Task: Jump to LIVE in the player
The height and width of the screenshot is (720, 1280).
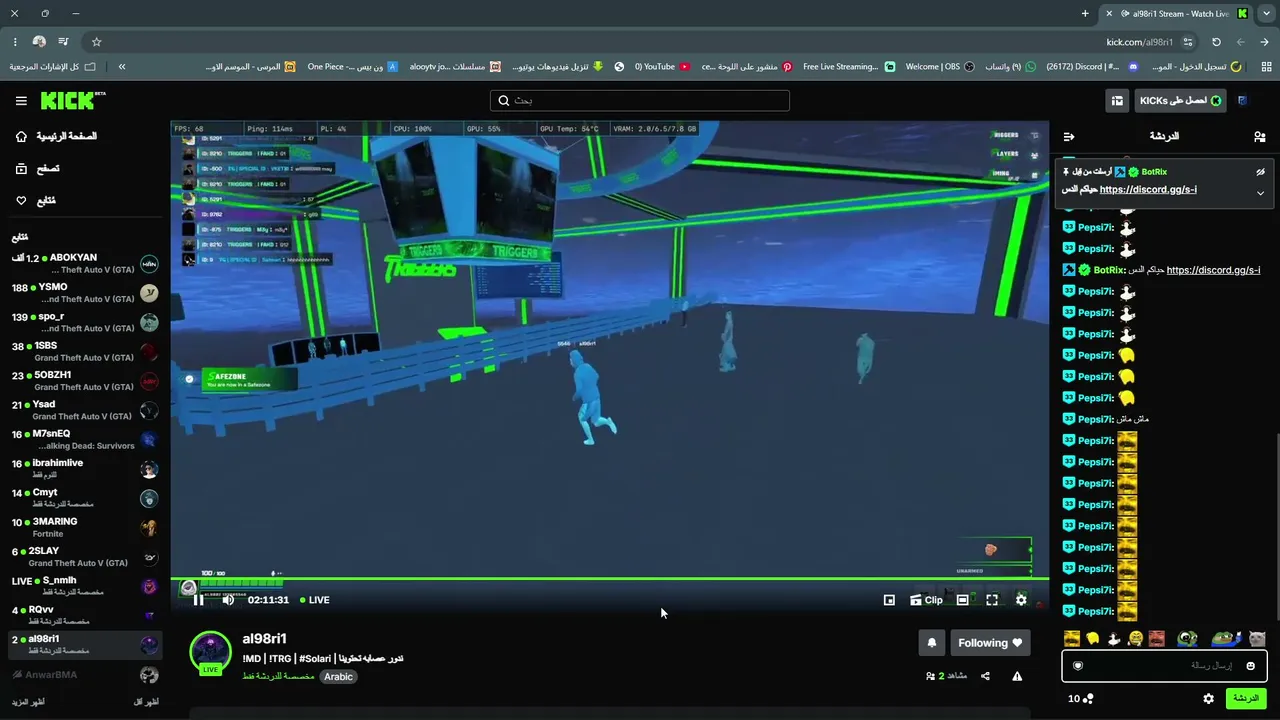Action: 315,600
